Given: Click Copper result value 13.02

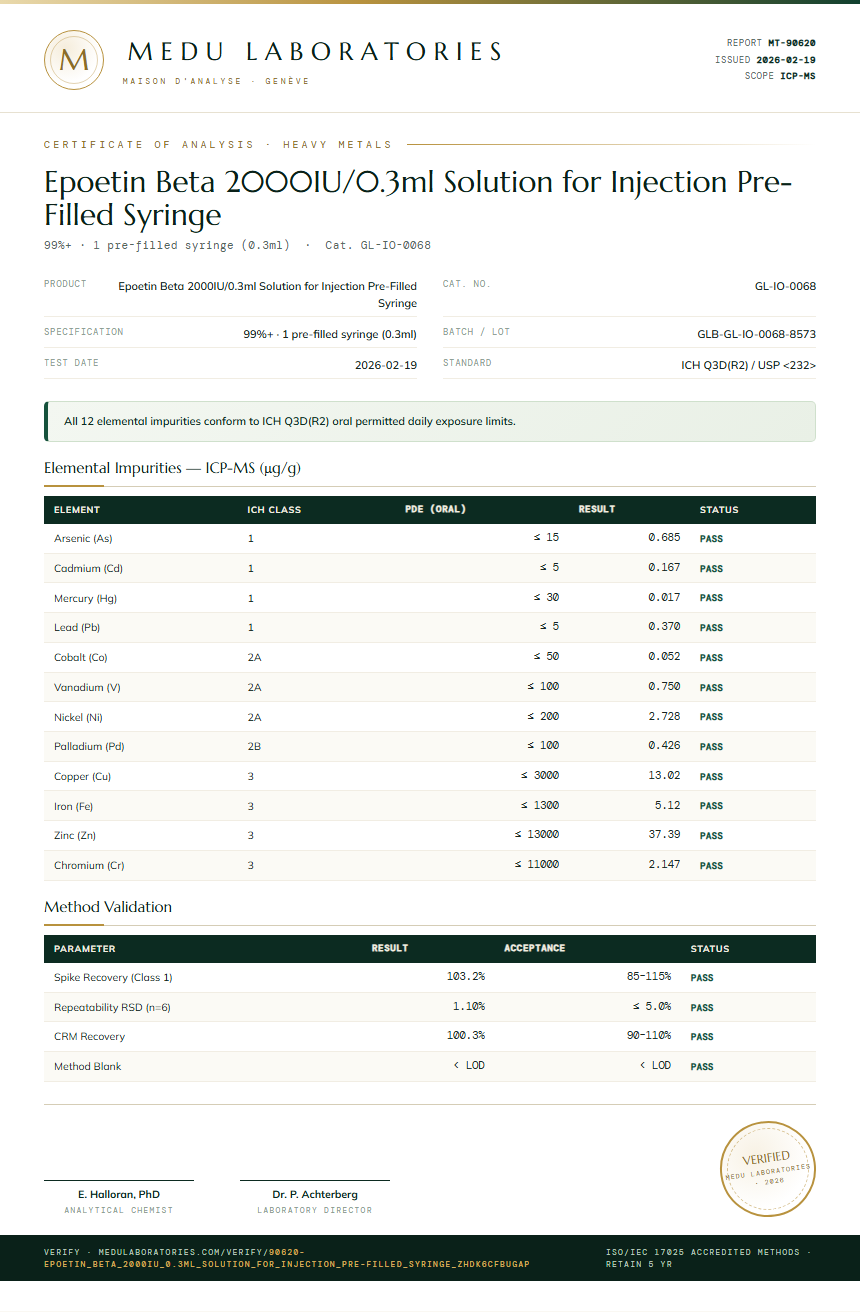Looking at the screenshot, I should click(x=664, y=775).
